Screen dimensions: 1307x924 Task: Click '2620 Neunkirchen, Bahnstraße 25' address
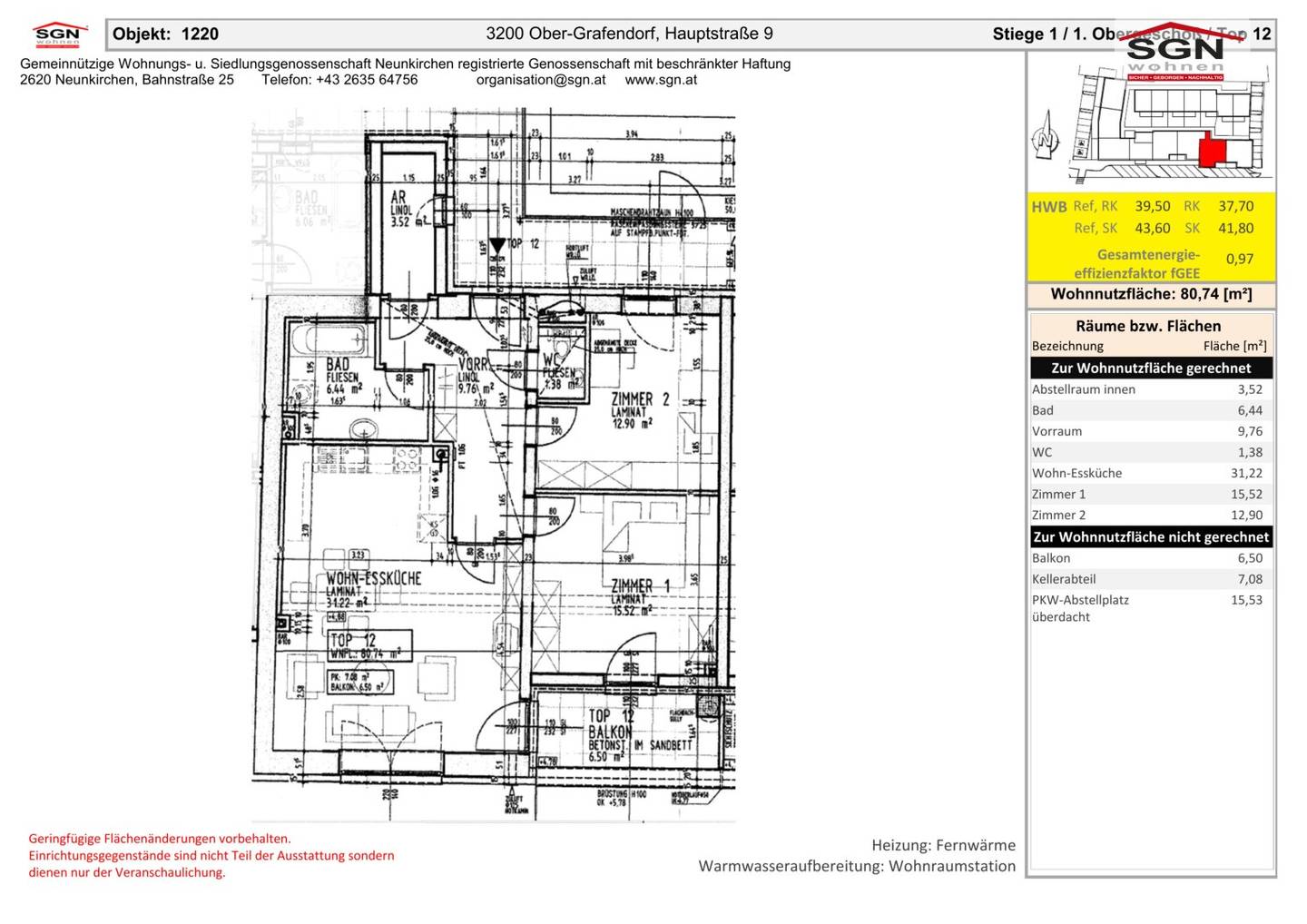[127, 80]
